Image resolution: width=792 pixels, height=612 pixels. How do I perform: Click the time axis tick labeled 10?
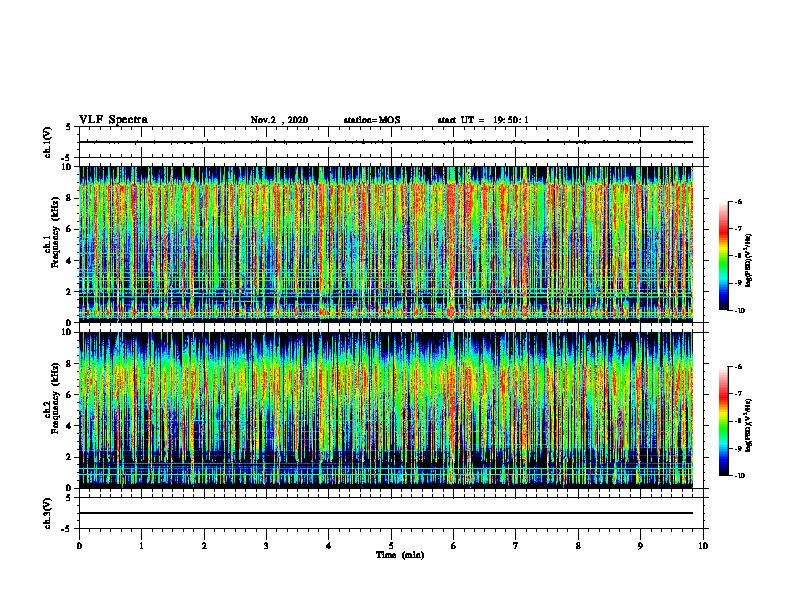(703, 545)
